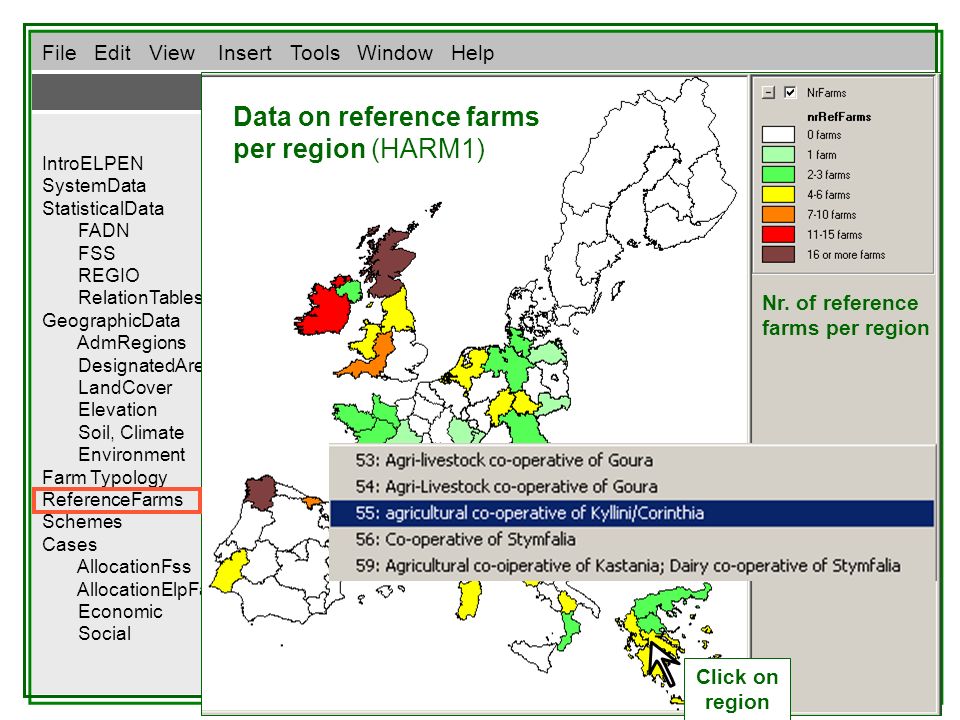This screenshot has width=960, height=720.
Task: Select SystemData in the sidebar
Action: tap(94, 186)
